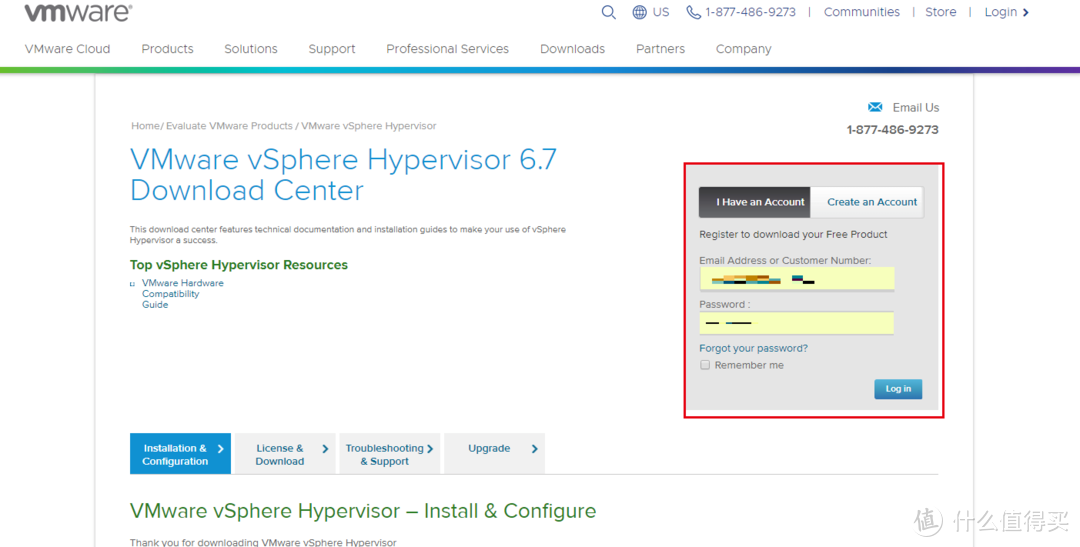Click the Email Us envelope icon

875,107
